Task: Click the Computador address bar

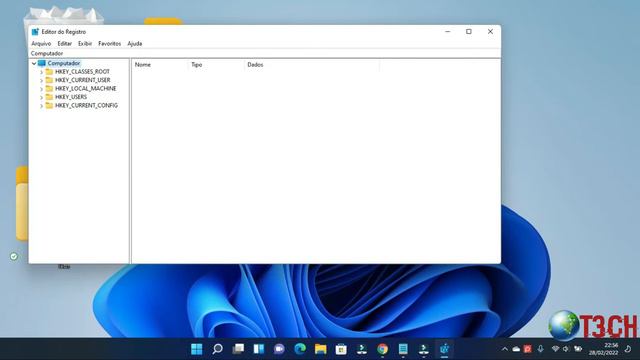Action: [264, 53]
